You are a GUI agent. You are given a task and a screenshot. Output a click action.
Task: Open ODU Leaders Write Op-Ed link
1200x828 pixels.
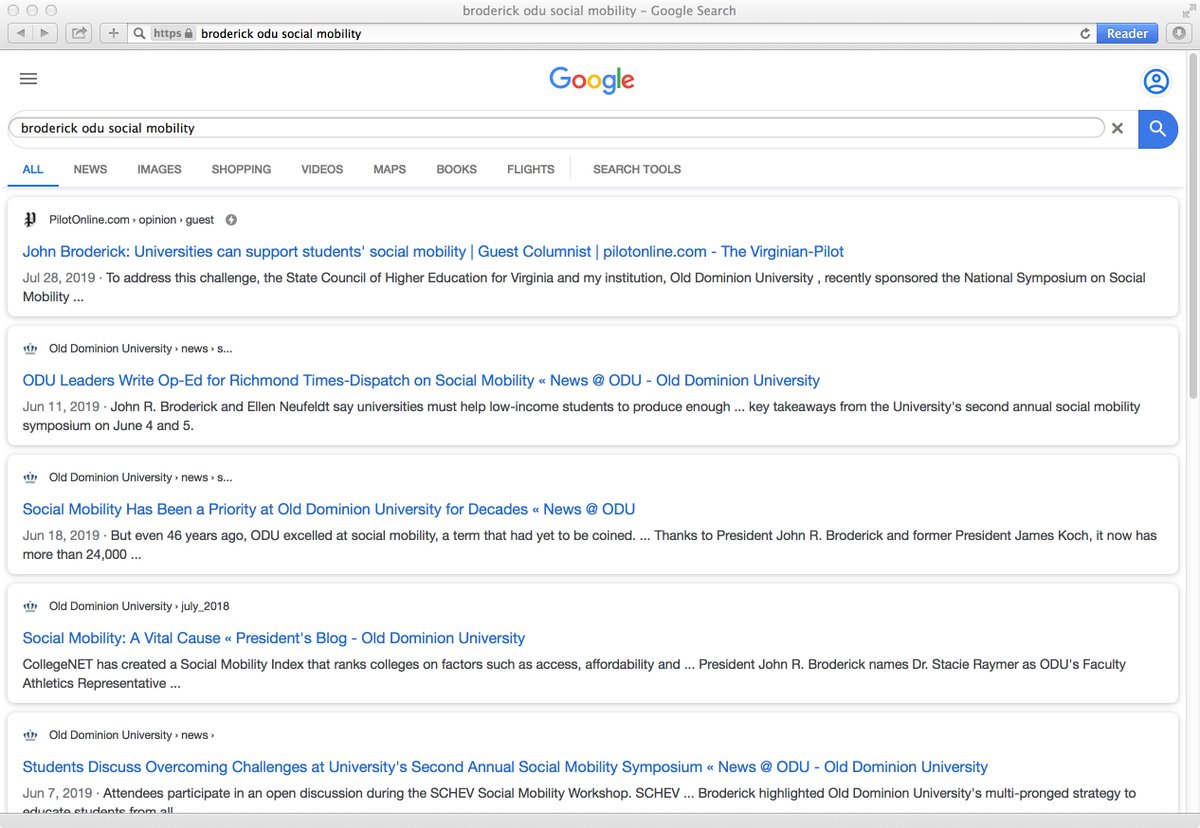[421, 381]
